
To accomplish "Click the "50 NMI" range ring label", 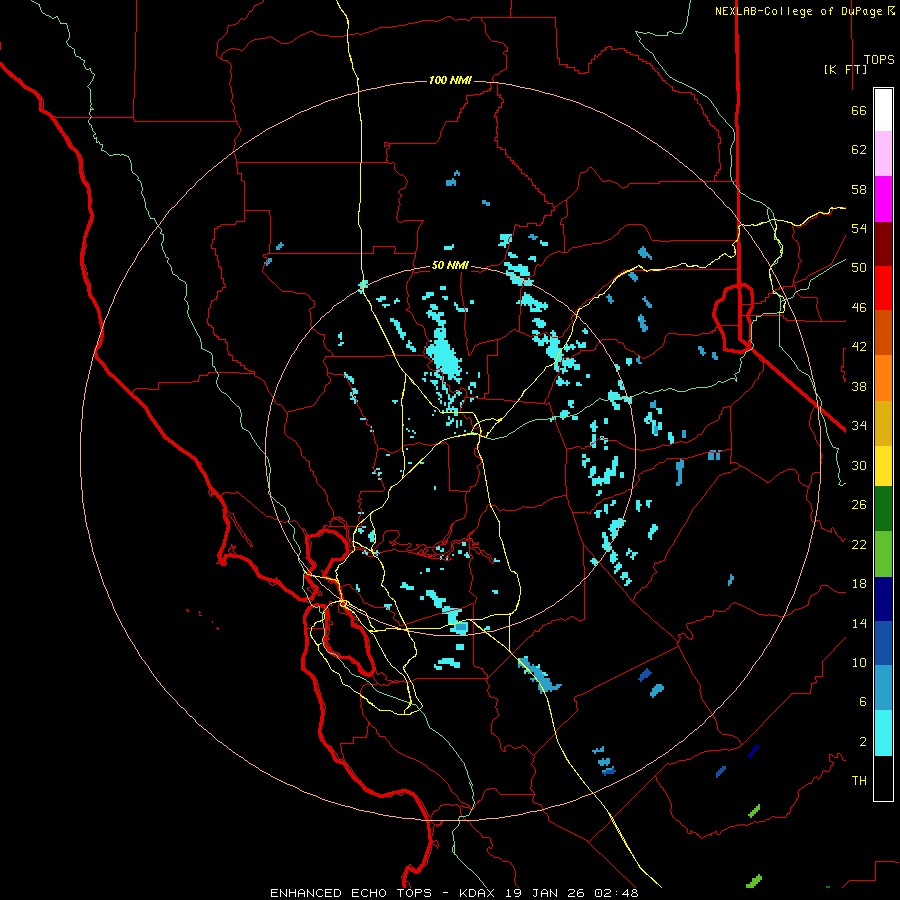I will [x=450, y=265].
